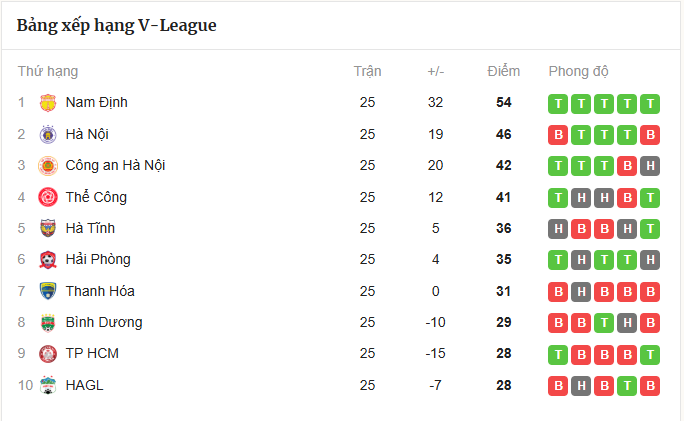Click Nam Định's last green T form badge
The width and height of the screenshot is (684, 421).
point(650,104)
